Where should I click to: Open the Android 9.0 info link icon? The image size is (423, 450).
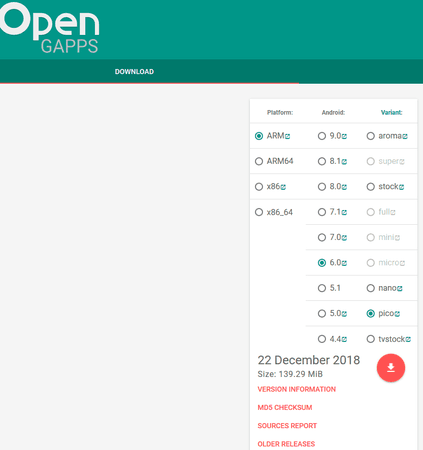click(x=344, y=136)
